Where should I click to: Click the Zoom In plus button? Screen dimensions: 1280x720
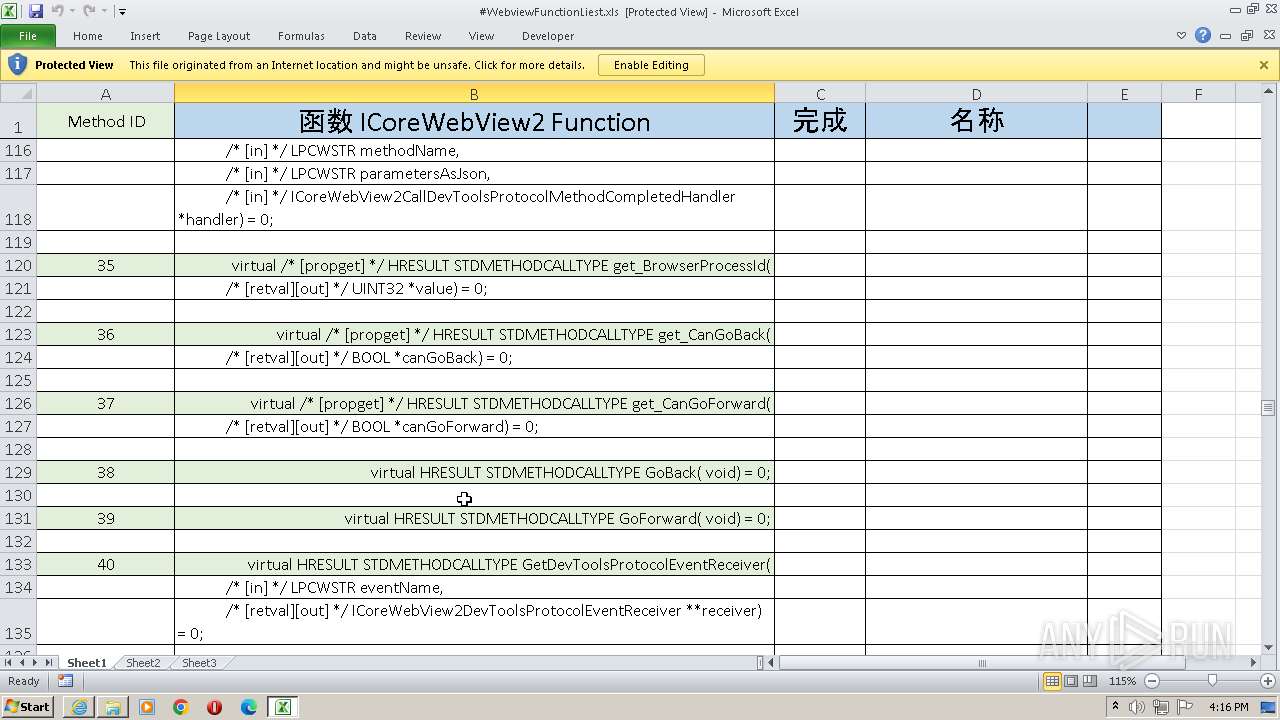pos(1267,681)
